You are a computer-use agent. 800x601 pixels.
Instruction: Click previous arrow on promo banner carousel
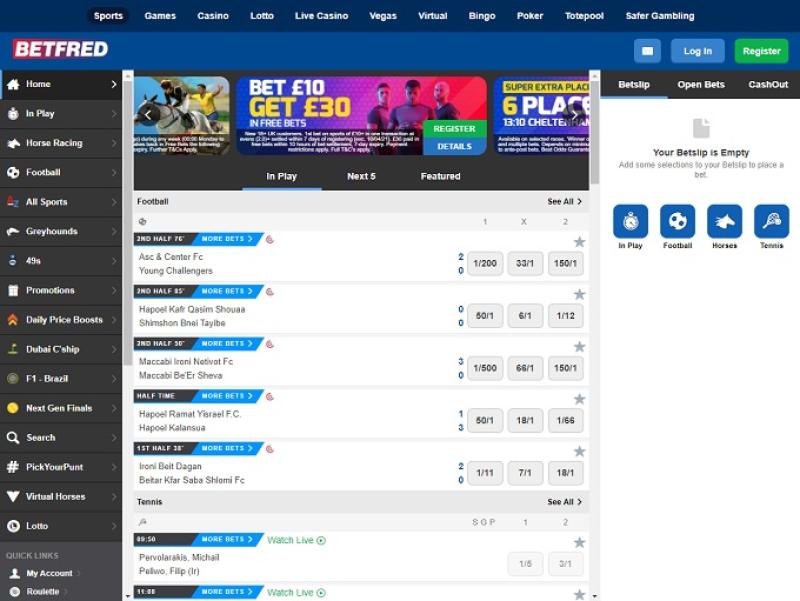[147, 115]
